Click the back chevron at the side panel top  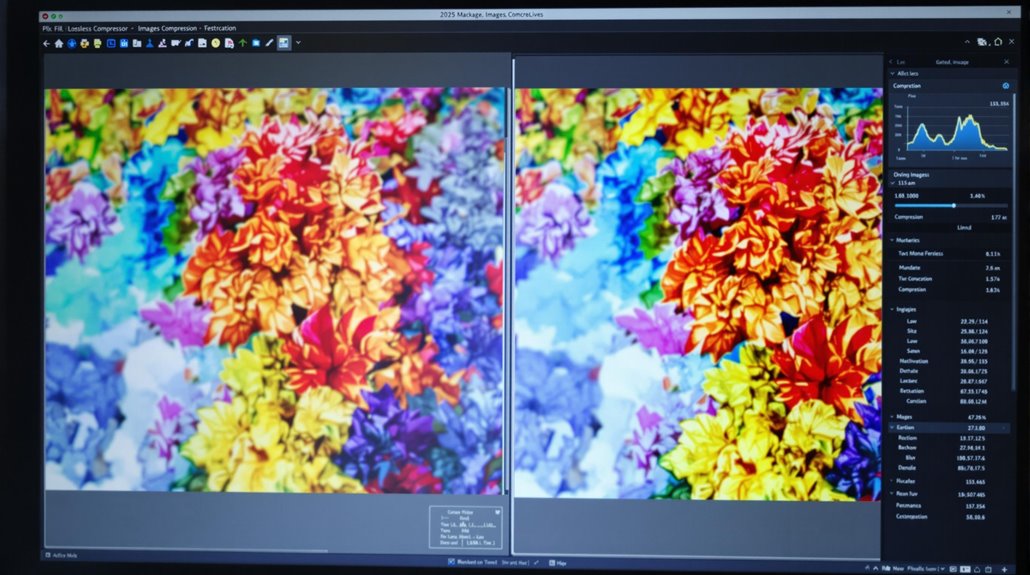[891, 62]
